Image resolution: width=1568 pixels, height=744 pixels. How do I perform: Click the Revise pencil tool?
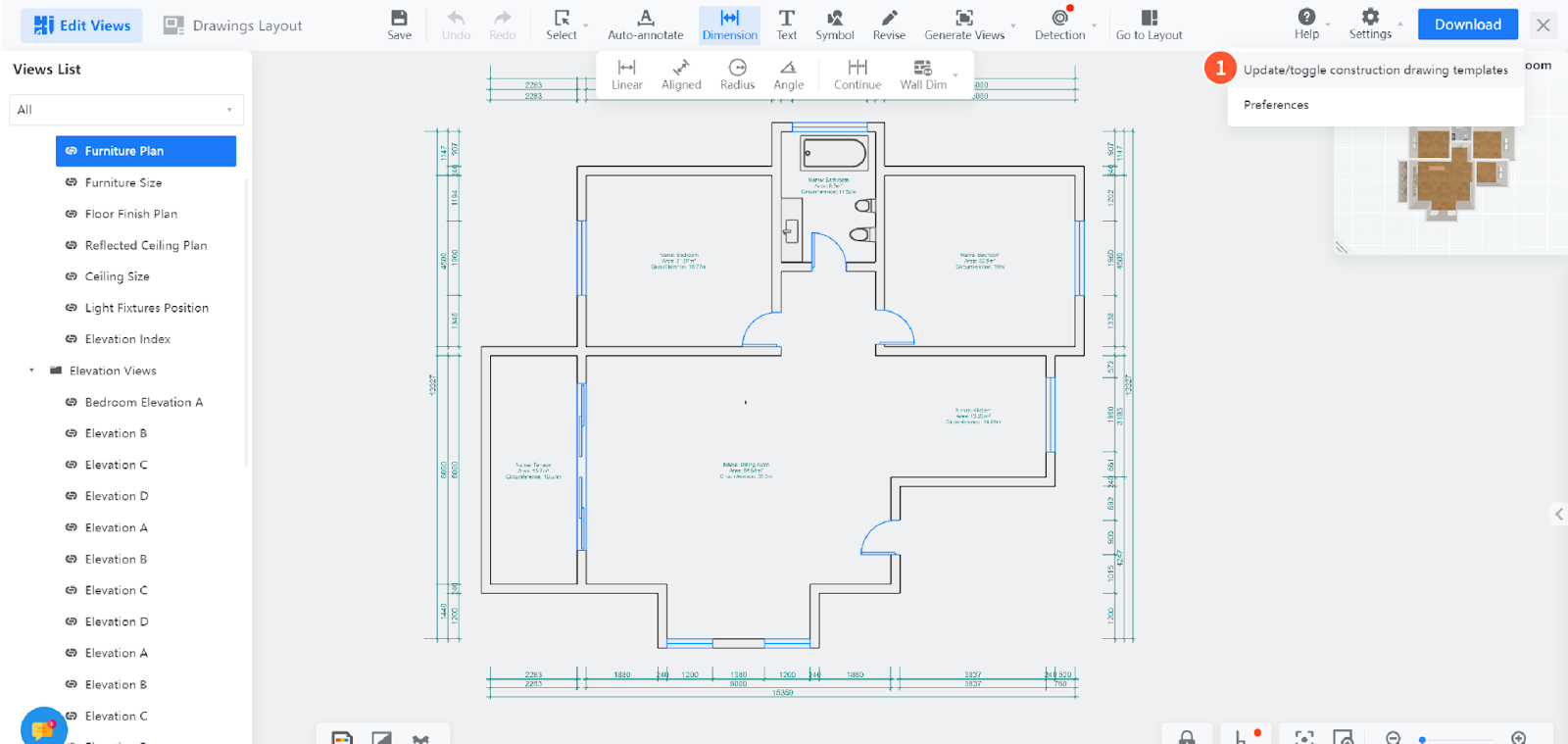pyautogui.click(x=889, y=25)
